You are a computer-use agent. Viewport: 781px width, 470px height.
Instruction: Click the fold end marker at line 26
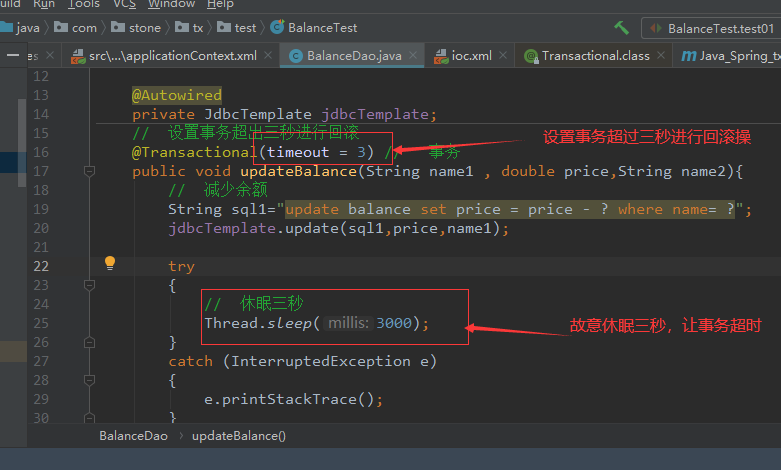[89, 343]
